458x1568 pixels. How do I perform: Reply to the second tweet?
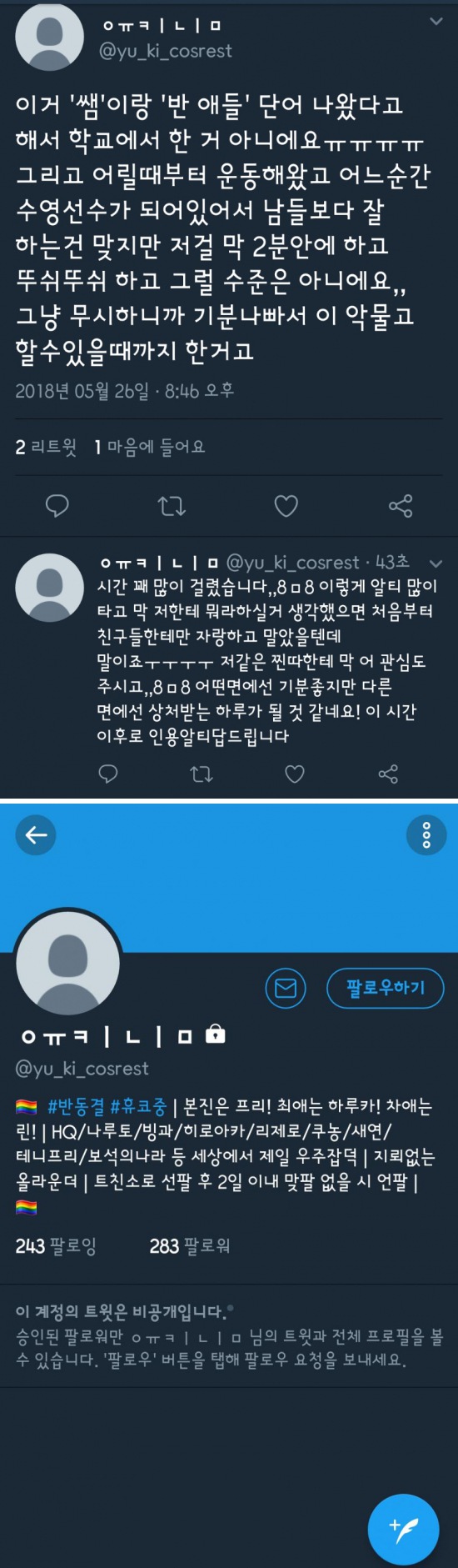point(108,774)
